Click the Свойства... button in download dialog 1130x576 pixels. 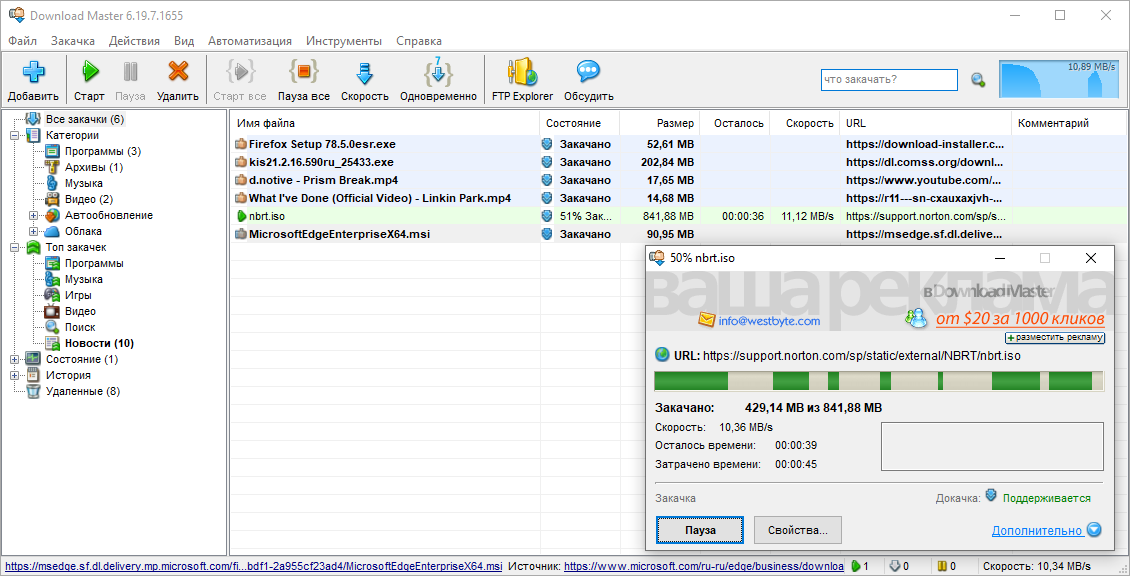(798, 530)
